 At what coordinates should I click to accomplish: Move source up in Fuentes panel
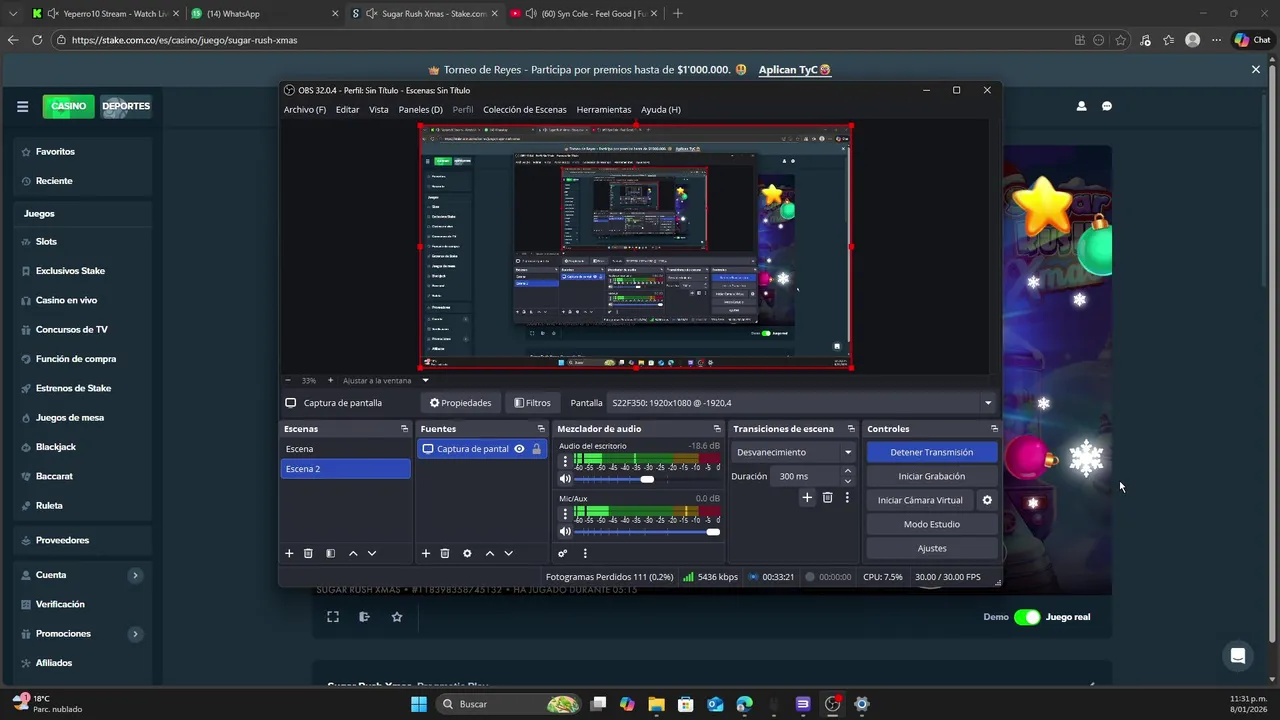[490, 553]
